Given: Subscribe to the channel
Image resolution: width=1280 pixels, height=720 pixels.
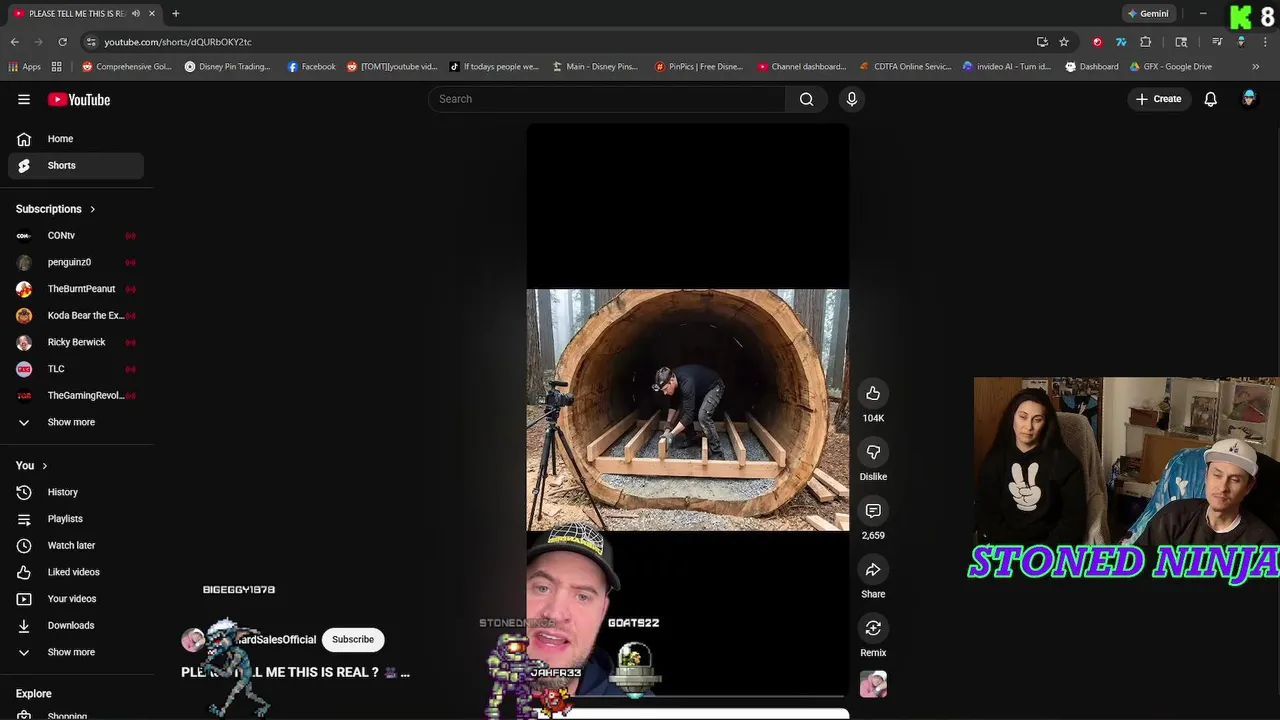Looking at the screenshot, I should click(x=353, y=639).
